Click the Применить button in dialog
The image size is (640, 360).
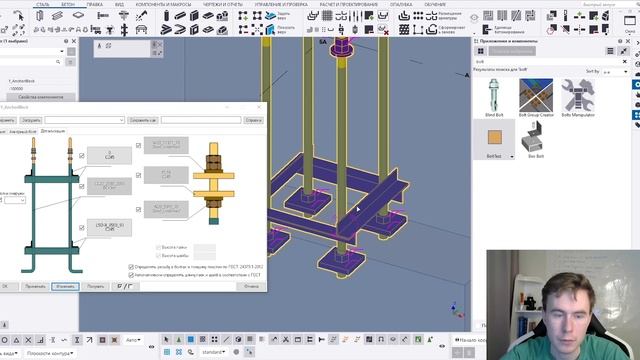click(35, 286)
